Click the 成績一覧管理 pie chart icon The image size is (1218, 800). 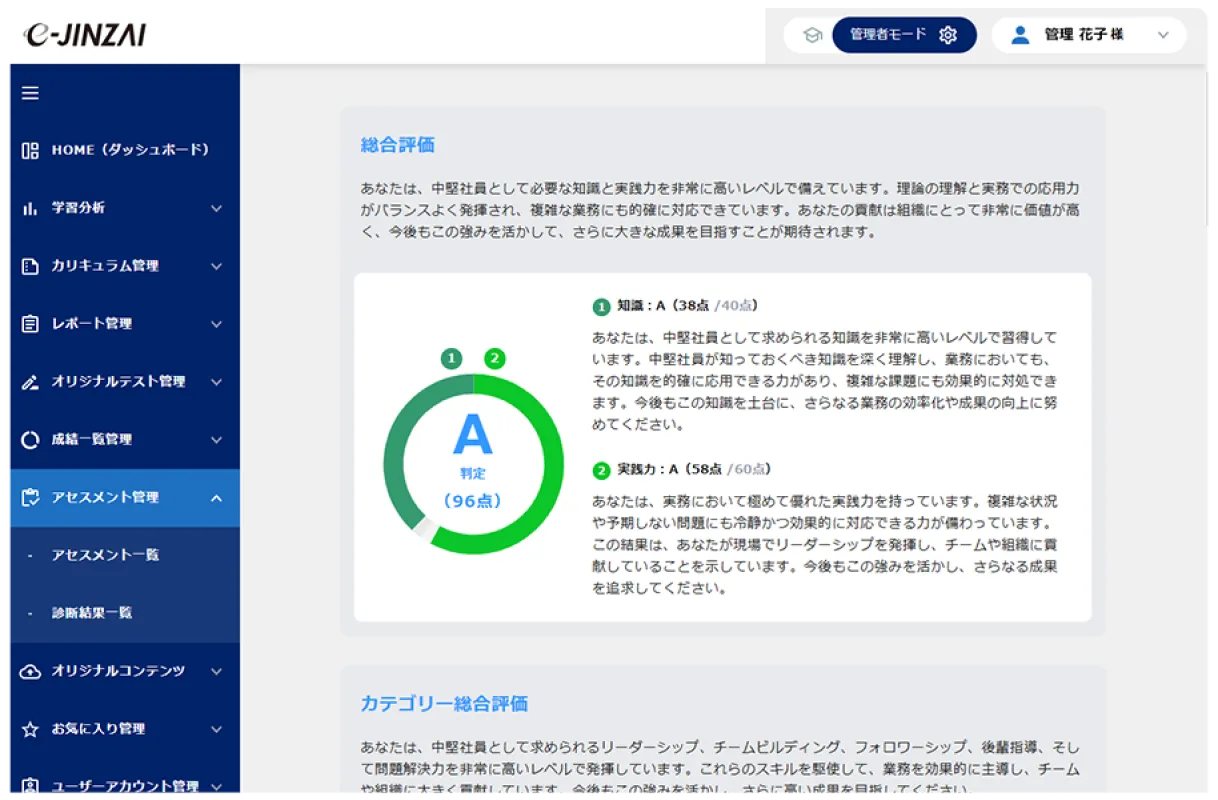click(30, 440)
